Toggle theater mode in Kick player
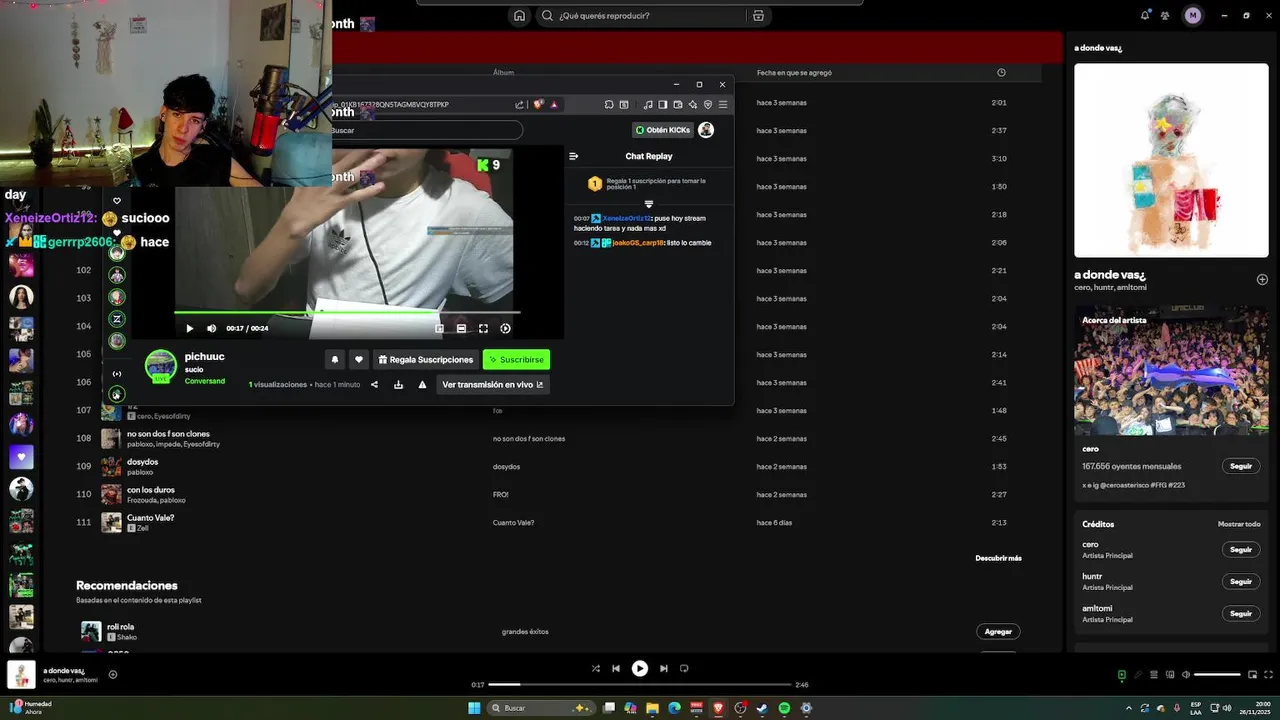 (x=461, y=328)
